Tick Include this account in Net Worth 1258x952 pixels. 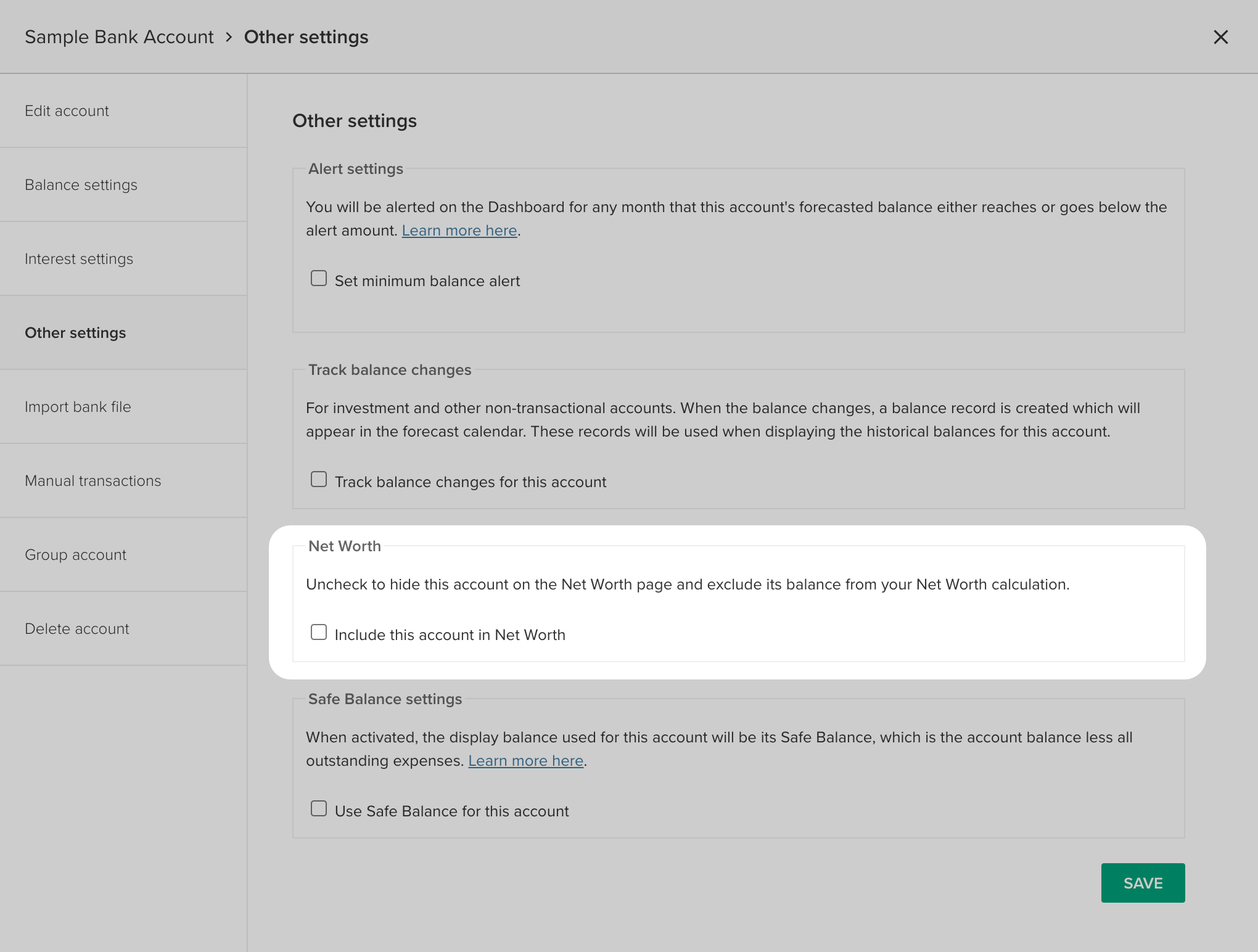pos(319,633)
